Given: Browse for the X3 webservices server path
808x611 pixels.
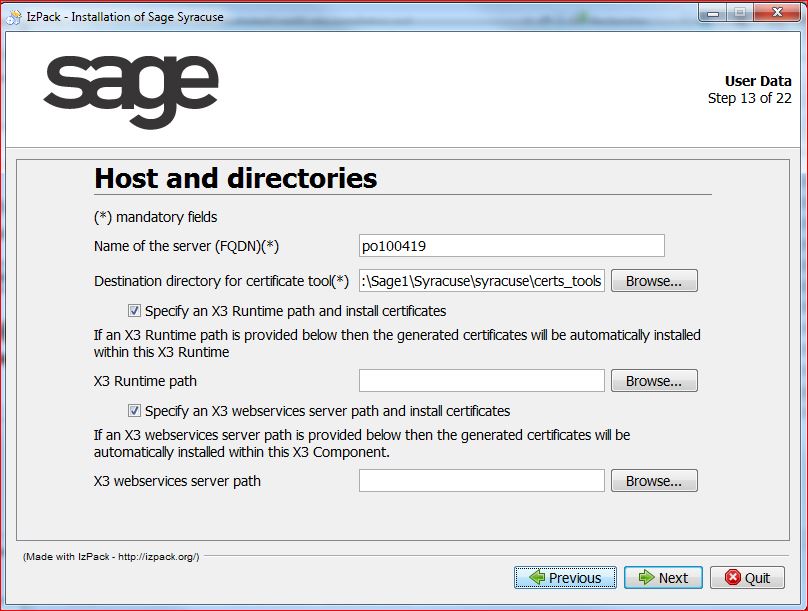Looking at the screenshot, I should (653, 481).
